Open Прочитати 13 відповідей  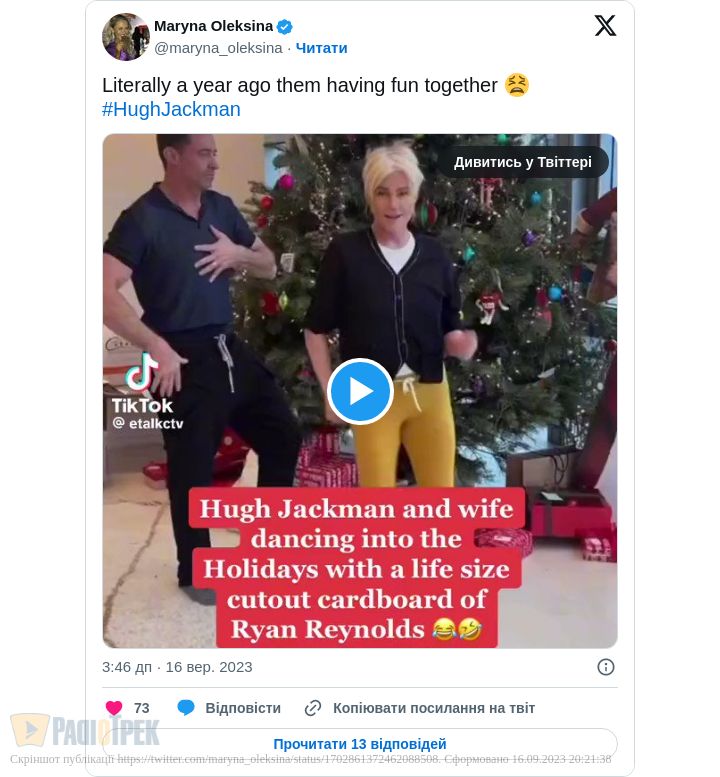pos(360,744)
